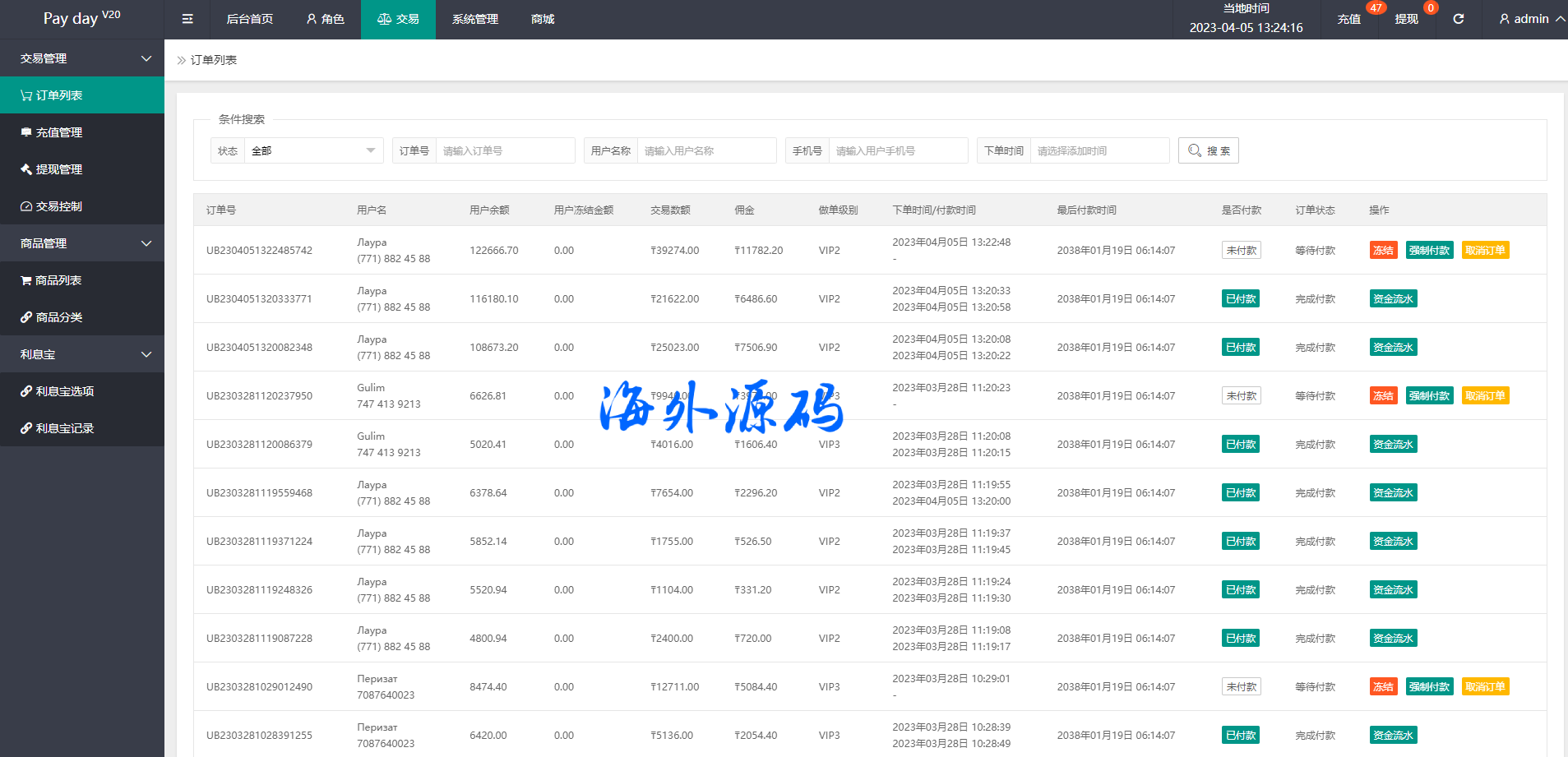Click the 订单号 search input field
Viewport: 1568px width, 757px height.
coord(505,150)
